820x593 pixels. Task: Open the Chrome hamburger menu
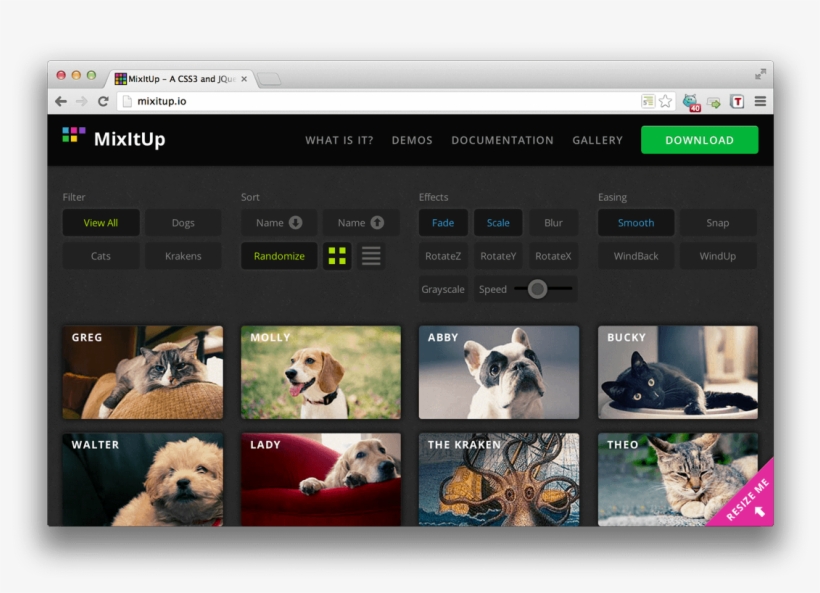click(x=761, y=101)
